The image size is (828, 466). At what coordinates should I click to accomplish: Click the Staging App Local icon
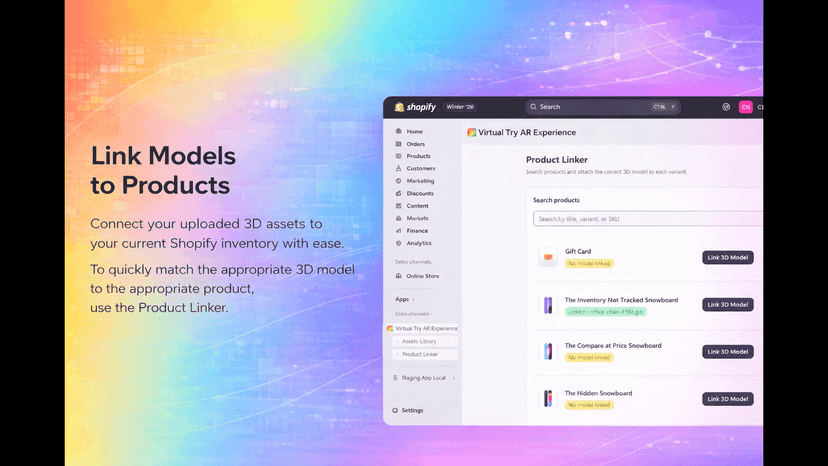tap(395, 378)
